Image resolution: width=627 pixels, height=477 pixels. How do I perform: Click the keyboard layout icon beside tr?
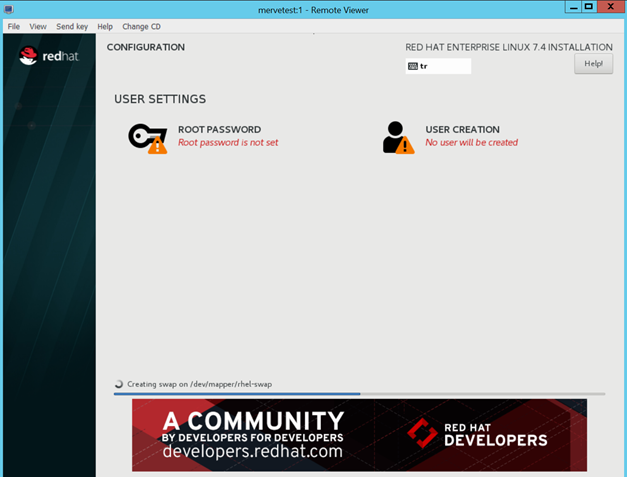click(413, 66)
